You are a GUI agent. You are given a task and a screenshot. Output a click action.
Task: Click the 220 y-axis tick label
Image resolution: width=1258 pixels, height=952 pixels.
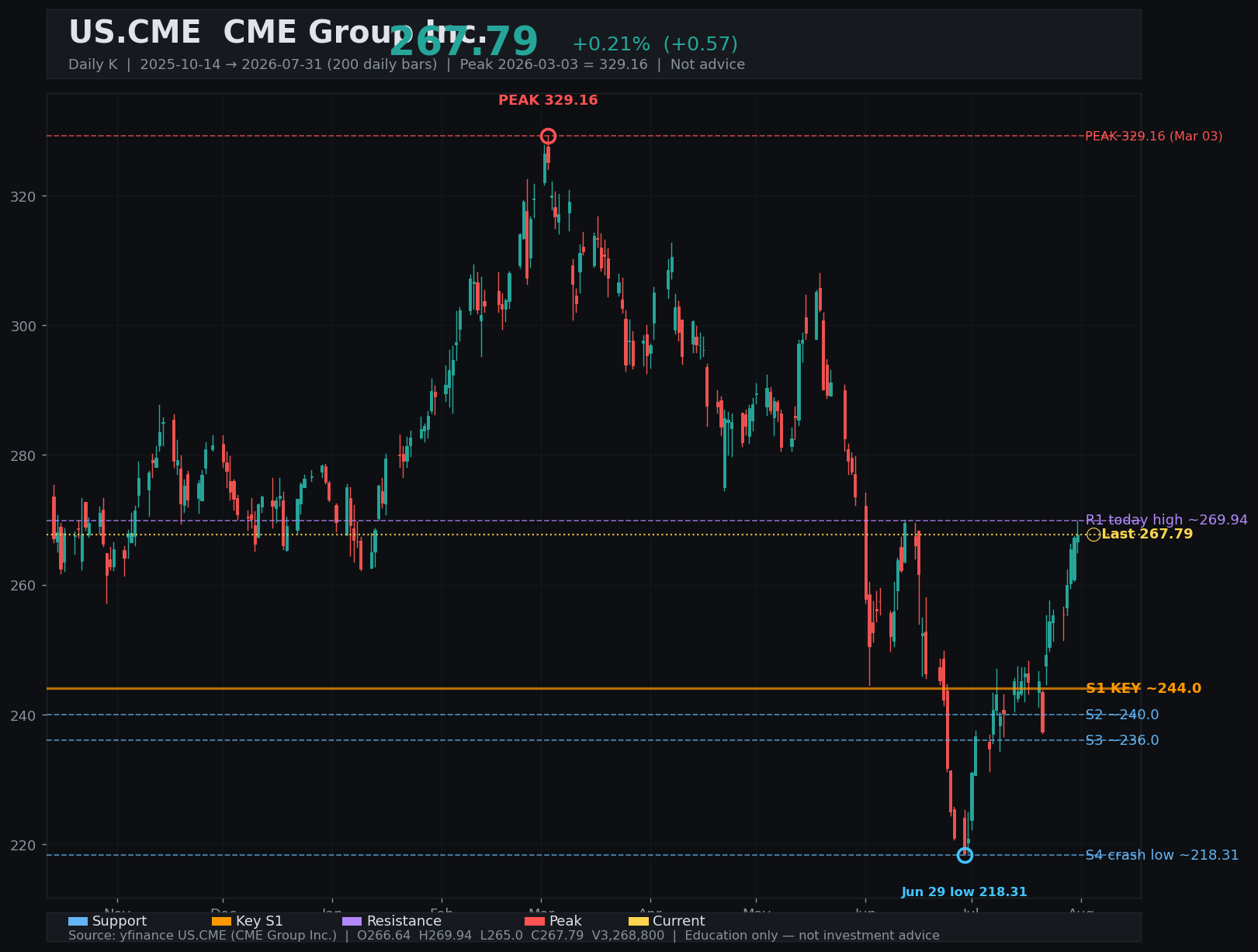(23, 845)
